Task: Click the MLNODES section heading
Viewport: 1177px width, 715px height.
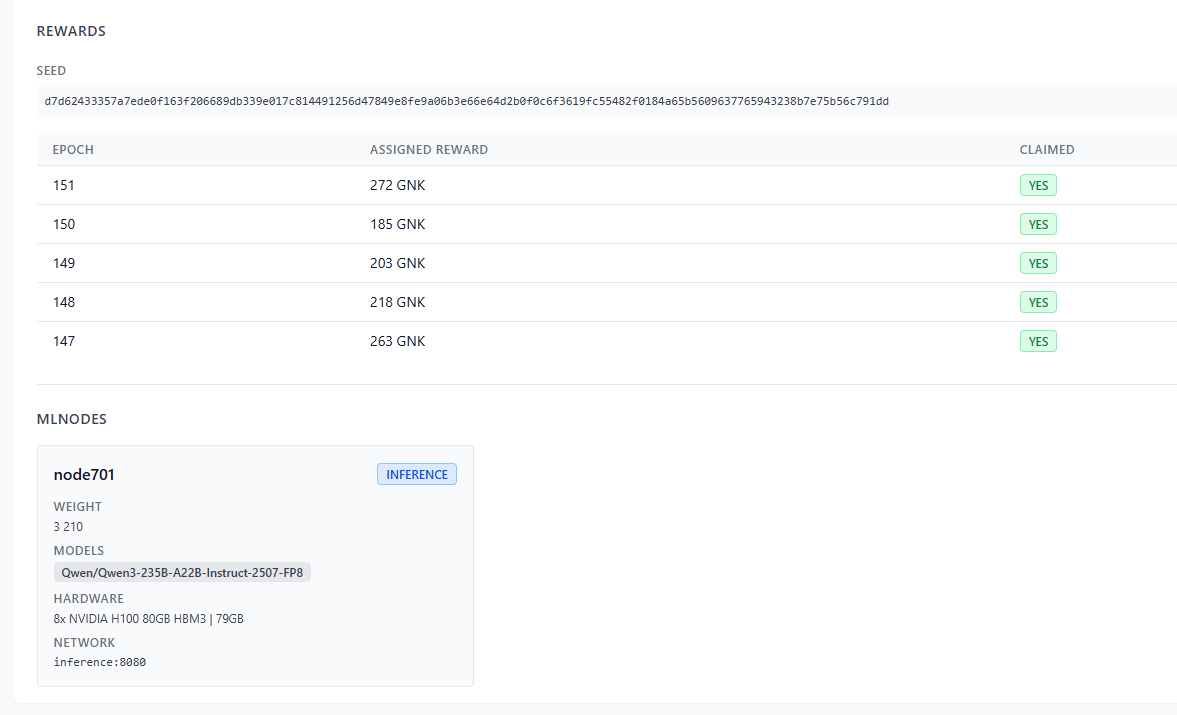Action: pyautogui.click(x=71, y=419)
